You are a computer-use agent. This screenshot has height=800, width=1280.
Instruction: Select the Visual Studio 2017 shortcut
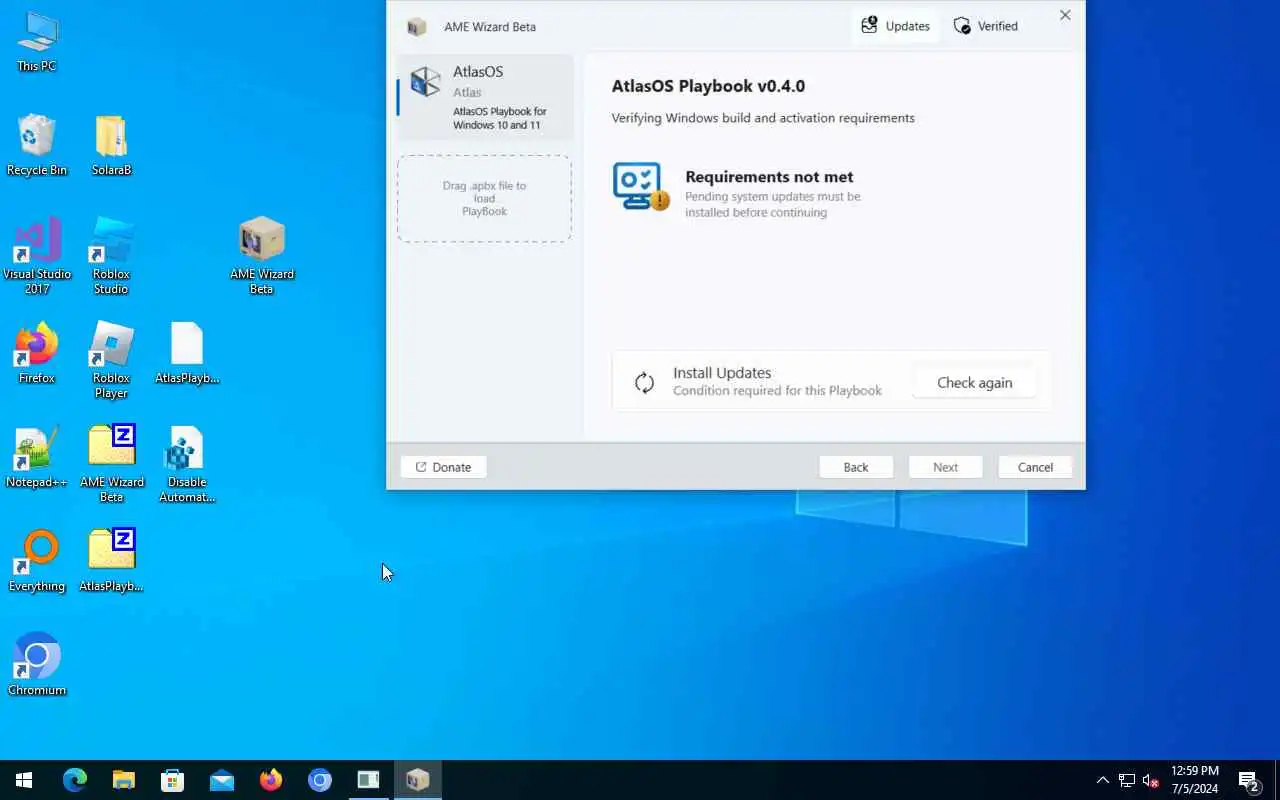click(37, 256)
